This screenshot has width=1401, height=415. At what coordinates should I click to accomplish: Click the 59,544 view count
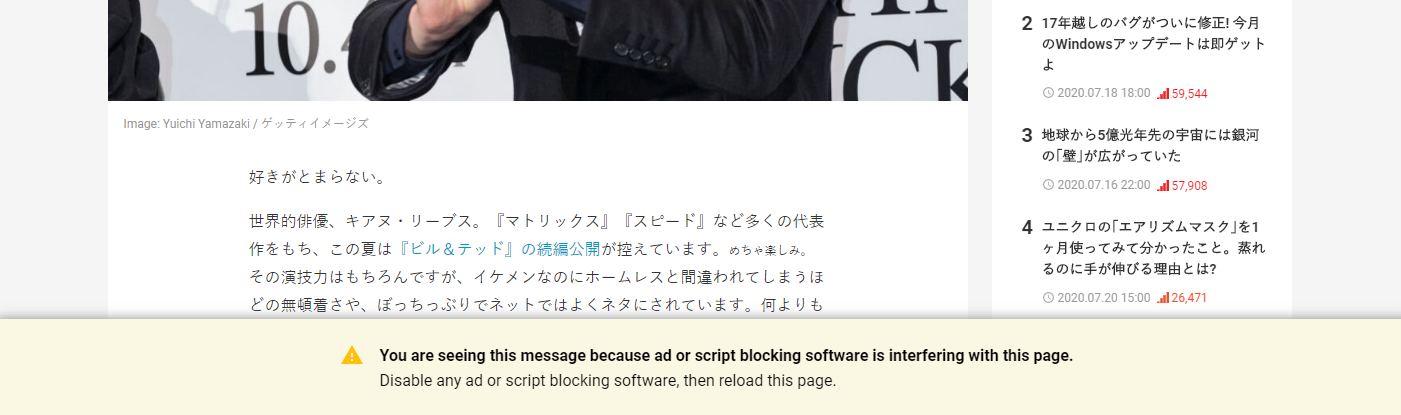tap(1190, 93)
